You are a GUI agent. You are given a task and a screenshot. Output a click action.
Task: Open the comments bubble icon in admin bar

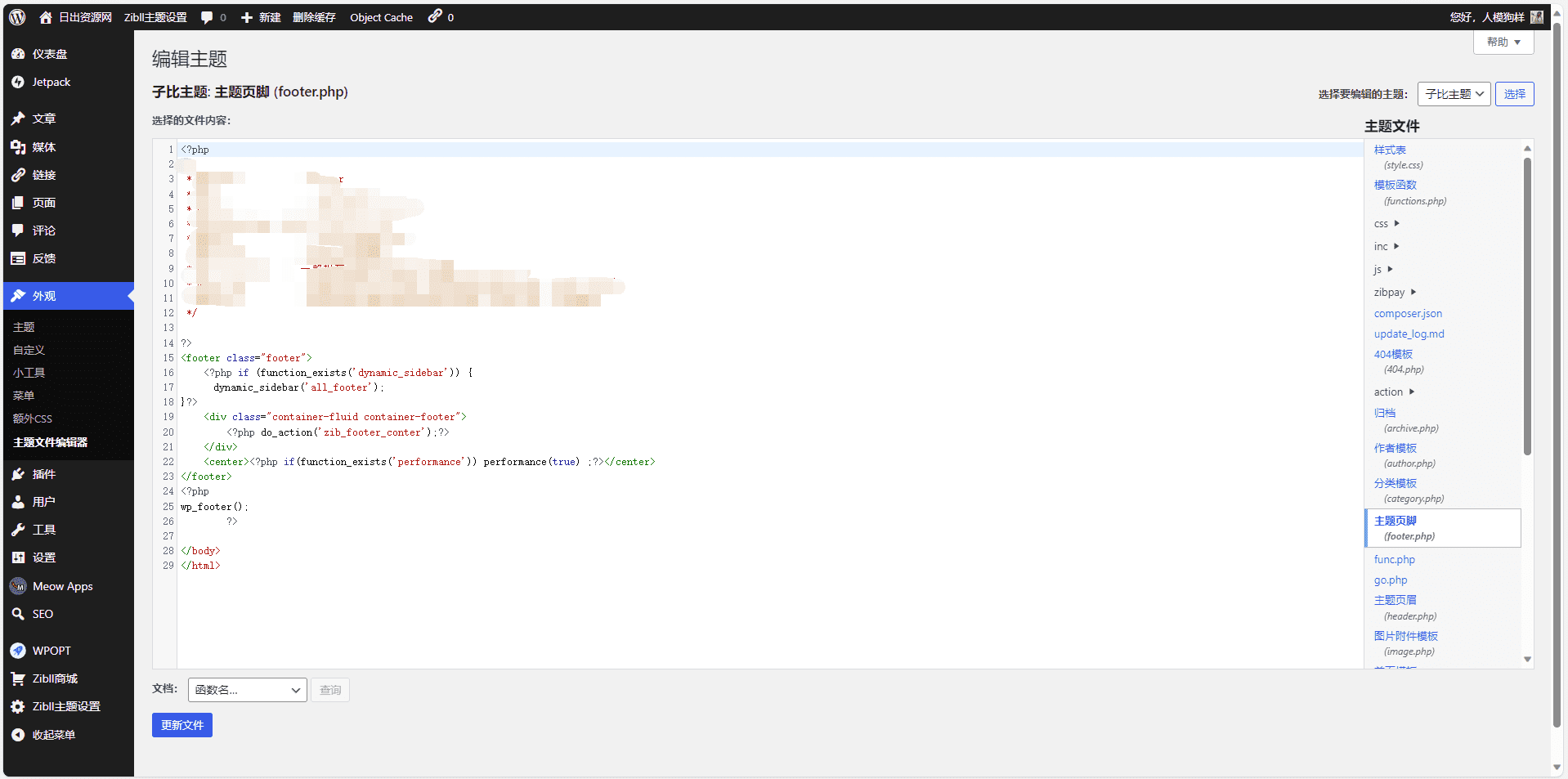tap(207, 17)
